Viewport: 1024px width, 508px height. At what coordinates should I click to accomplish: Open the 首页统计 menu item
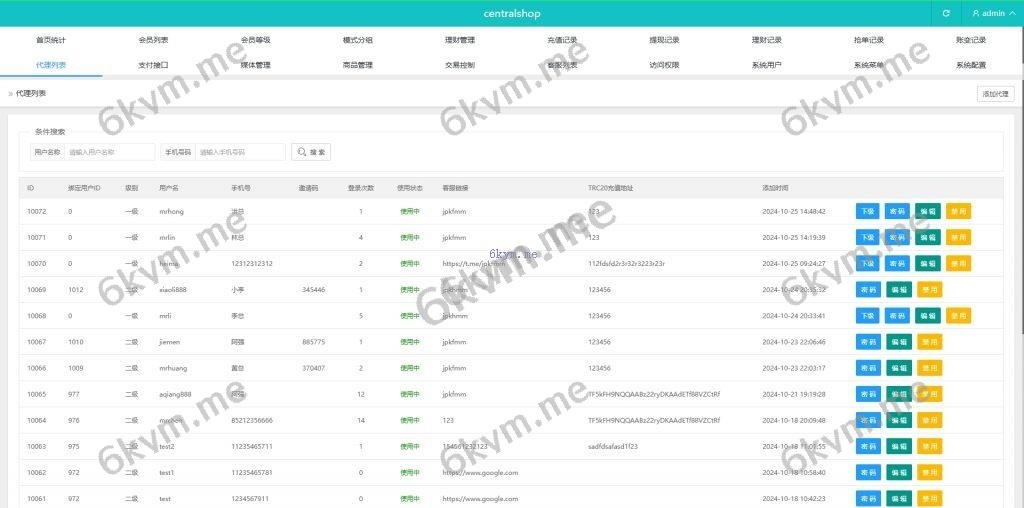[51, 40]
